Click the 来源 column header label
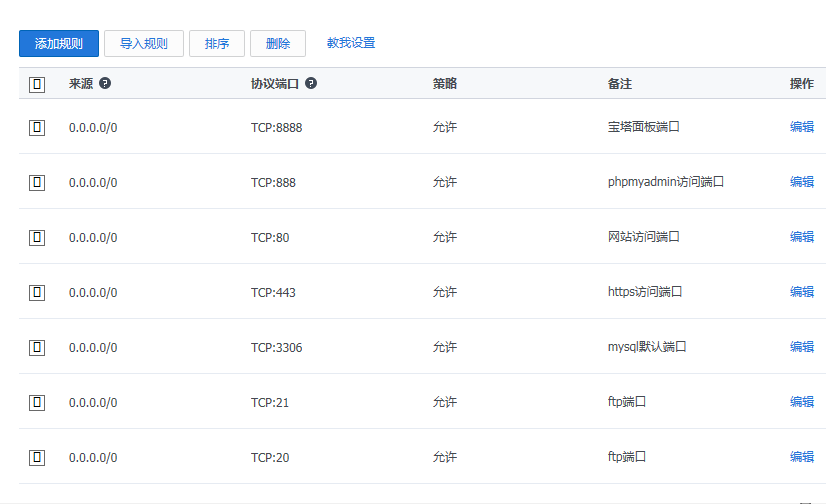 coord(81,83)
